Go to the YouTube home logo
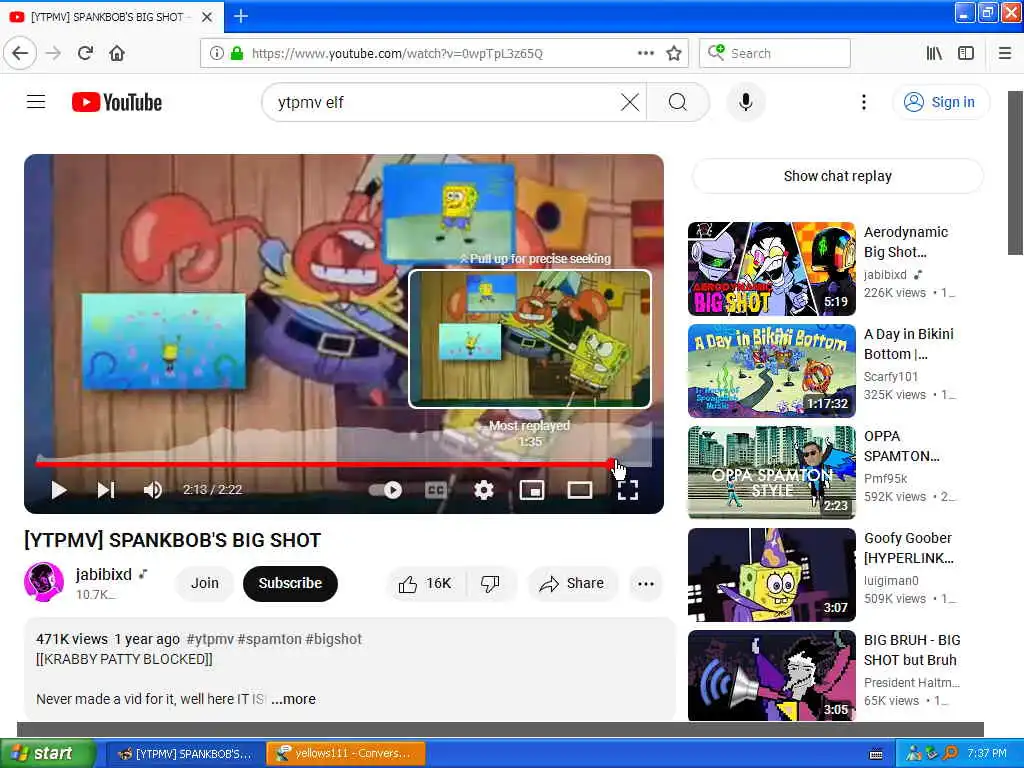This screenshot has width=1024, height=768. pyautogui.click(x=117, y=103)
